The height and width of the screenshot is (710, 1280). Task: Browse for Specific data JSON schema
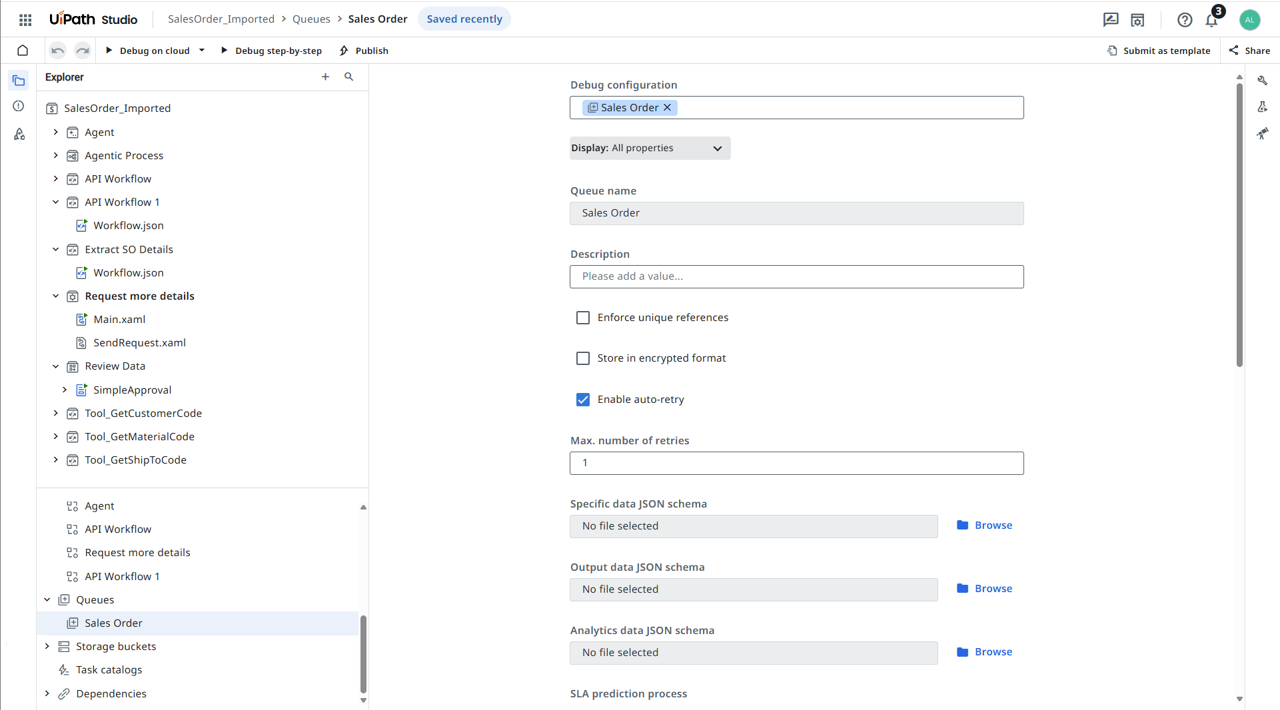(984, 525)
